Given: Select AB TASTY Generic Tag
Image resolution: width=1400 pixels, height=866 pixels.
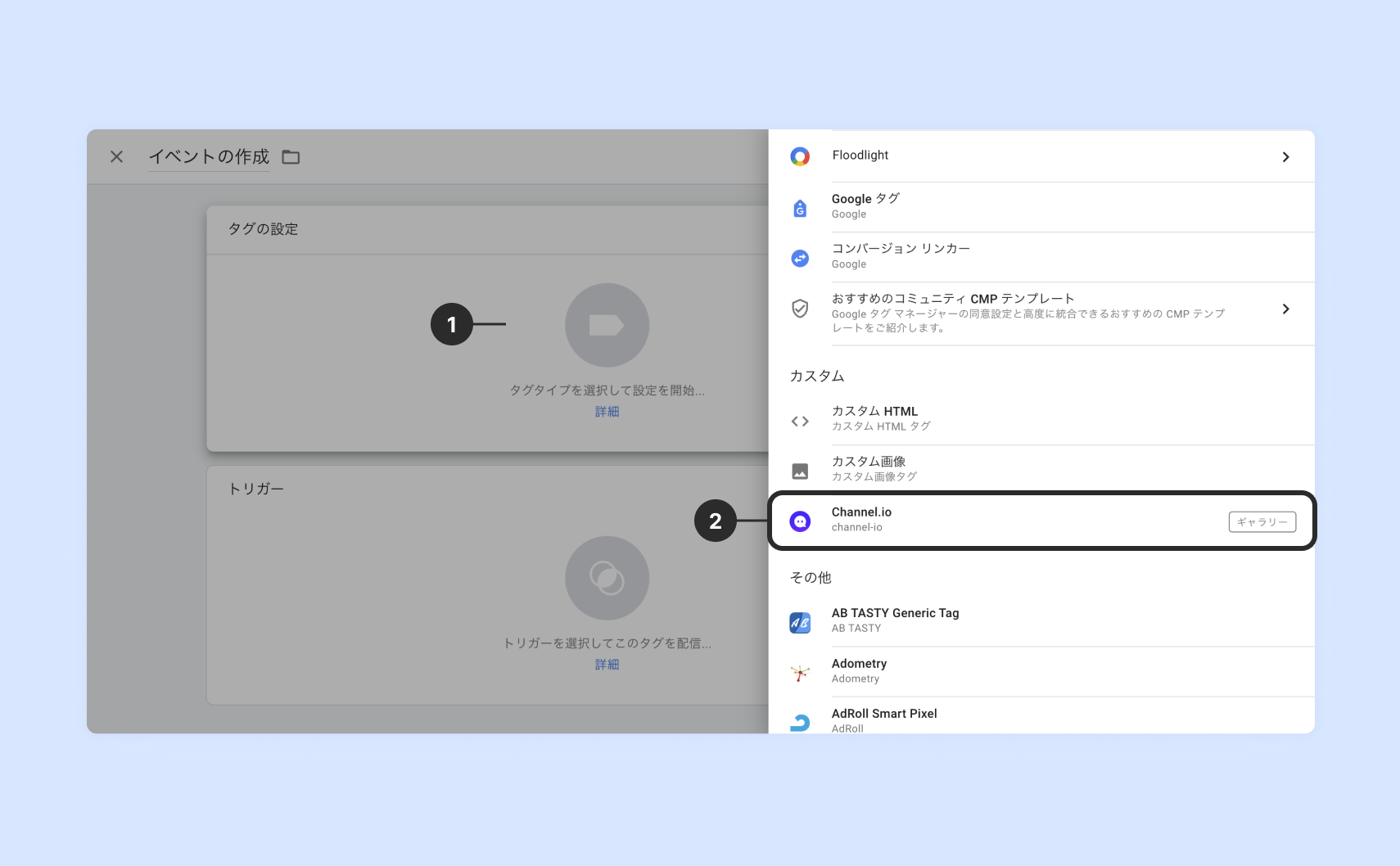Looking at the screenshot, I should click(1041, 621).
